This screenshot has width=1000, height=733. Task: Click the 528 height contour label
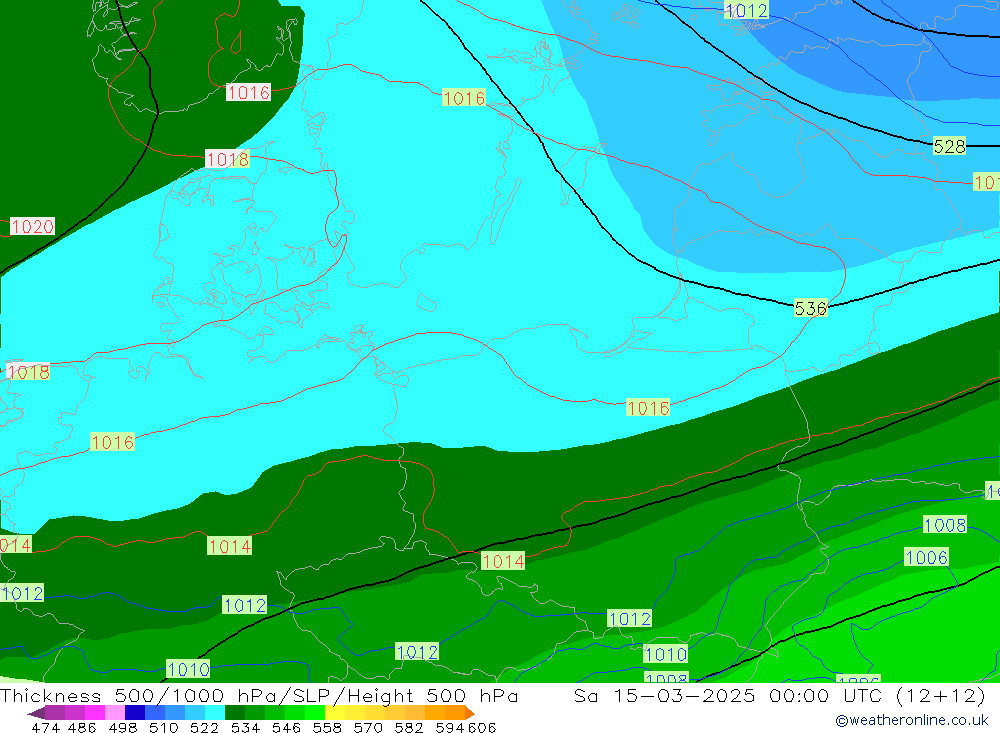click(x=949, y=146)
